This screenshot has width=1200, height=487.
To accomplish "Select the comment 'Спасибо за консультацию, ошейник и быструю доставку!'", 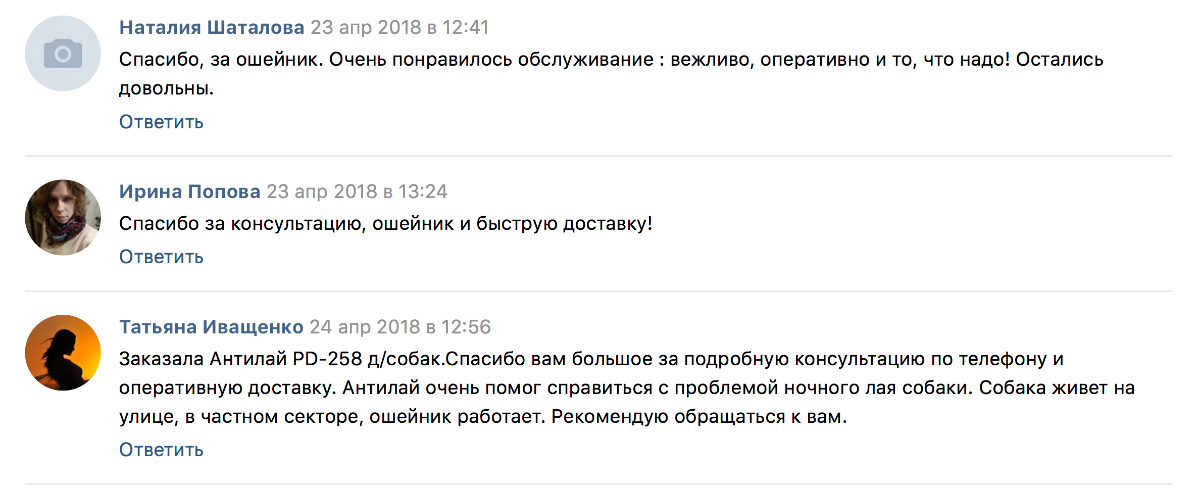I will click(385, 224).
